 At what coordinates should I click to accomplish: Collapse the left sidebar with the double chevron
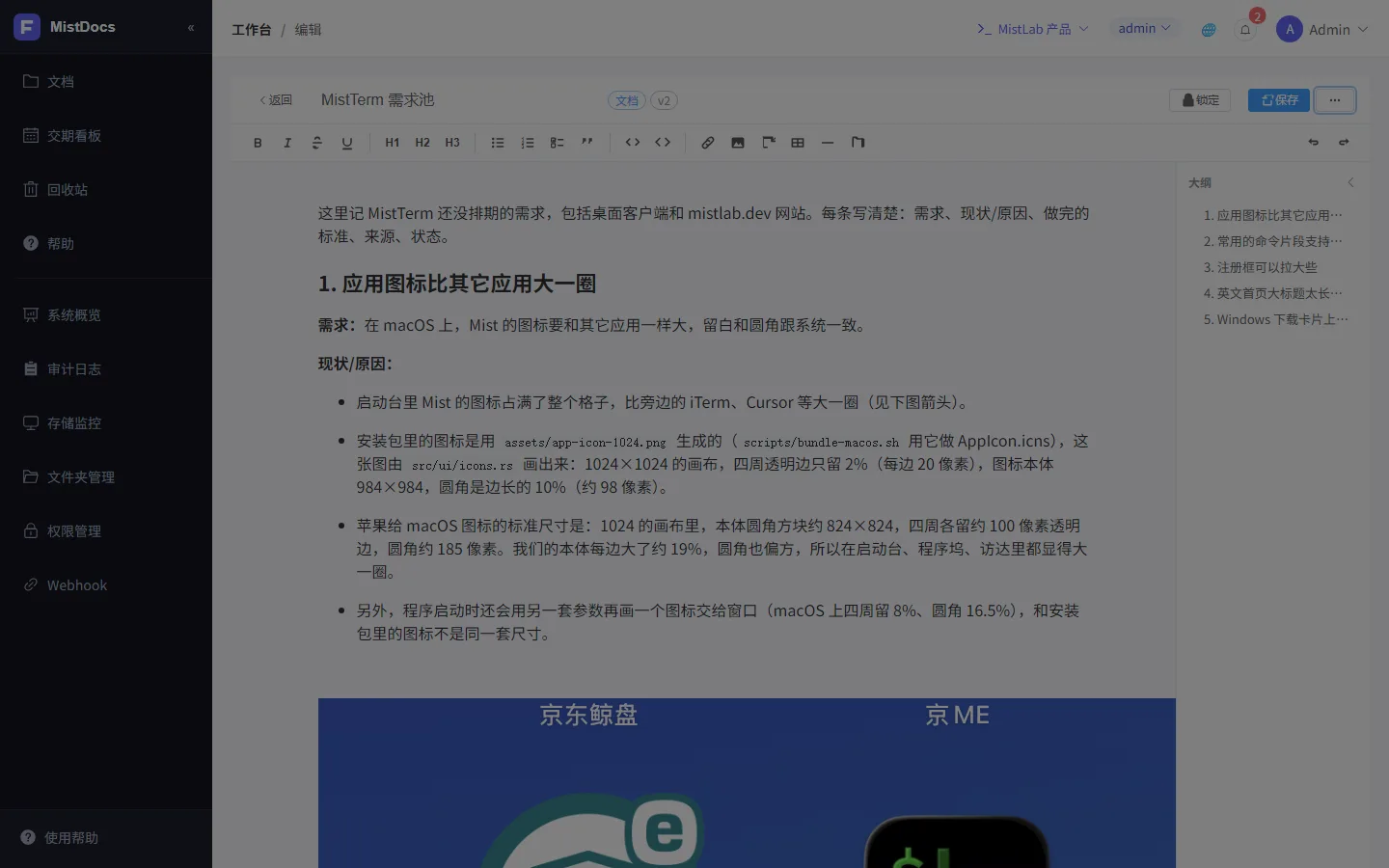coord(191,28)
